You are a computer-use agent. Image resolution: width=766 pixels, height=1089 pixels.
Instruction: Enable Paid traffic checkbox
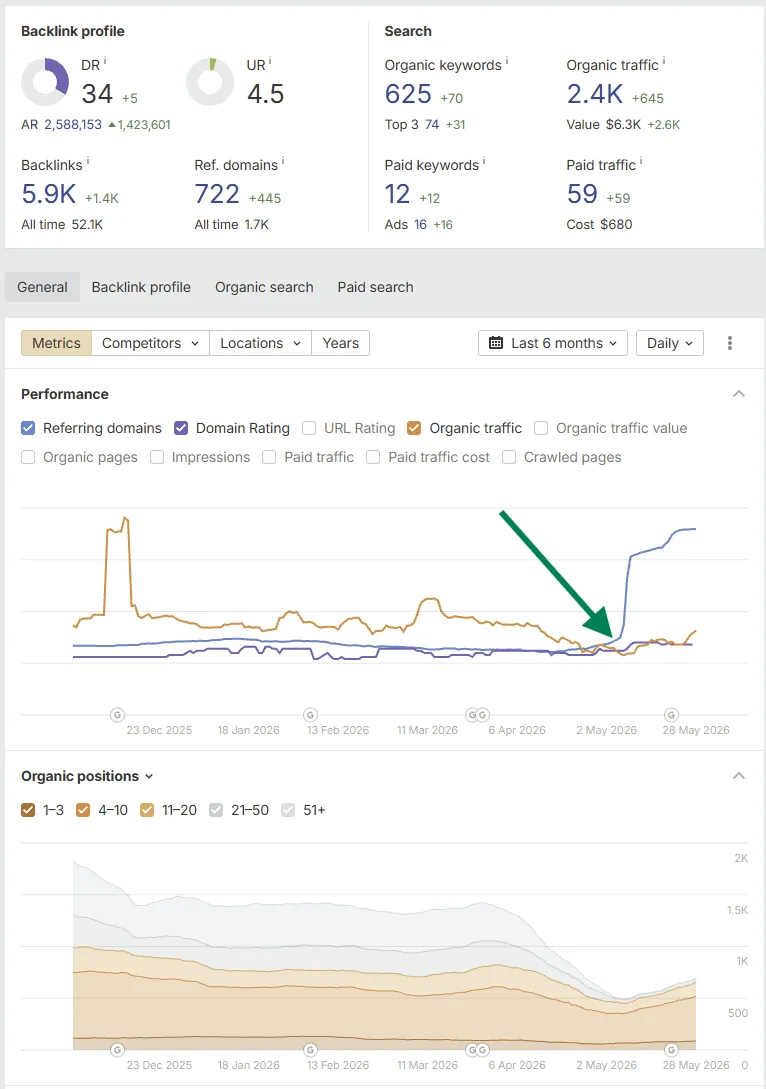269,457
